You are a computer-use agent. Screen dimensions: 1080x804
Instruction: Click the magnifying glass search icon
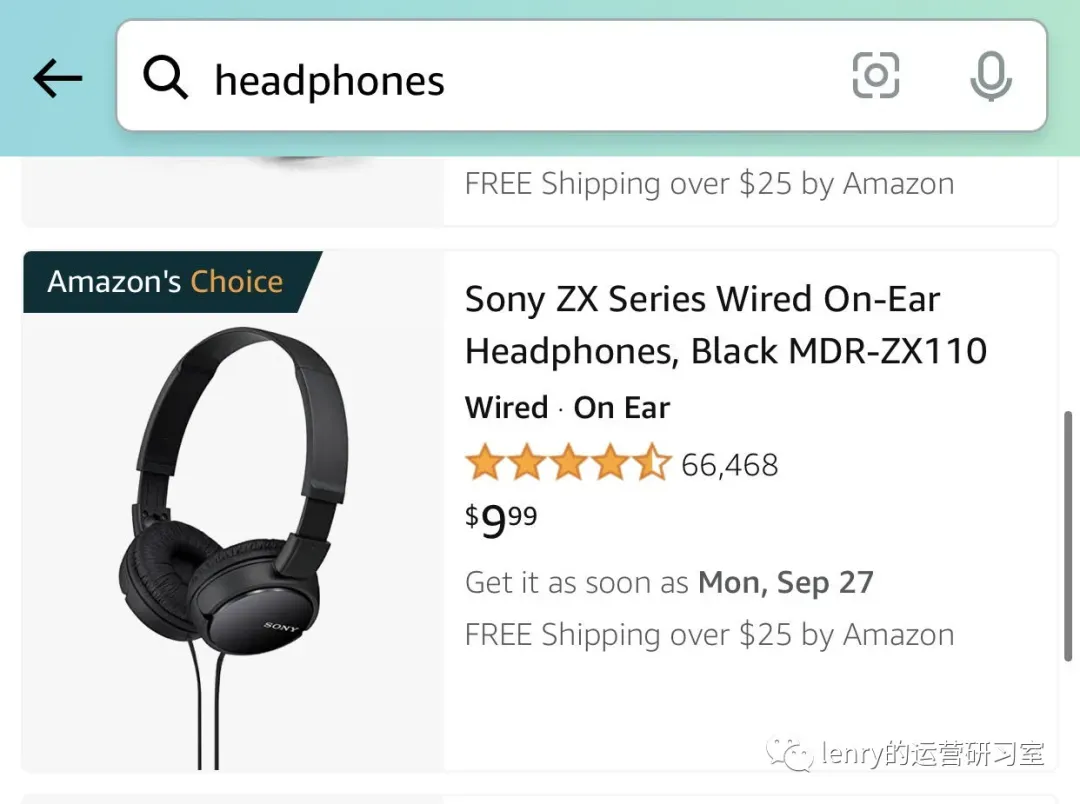pyautogui.click(x=165, y=77)
